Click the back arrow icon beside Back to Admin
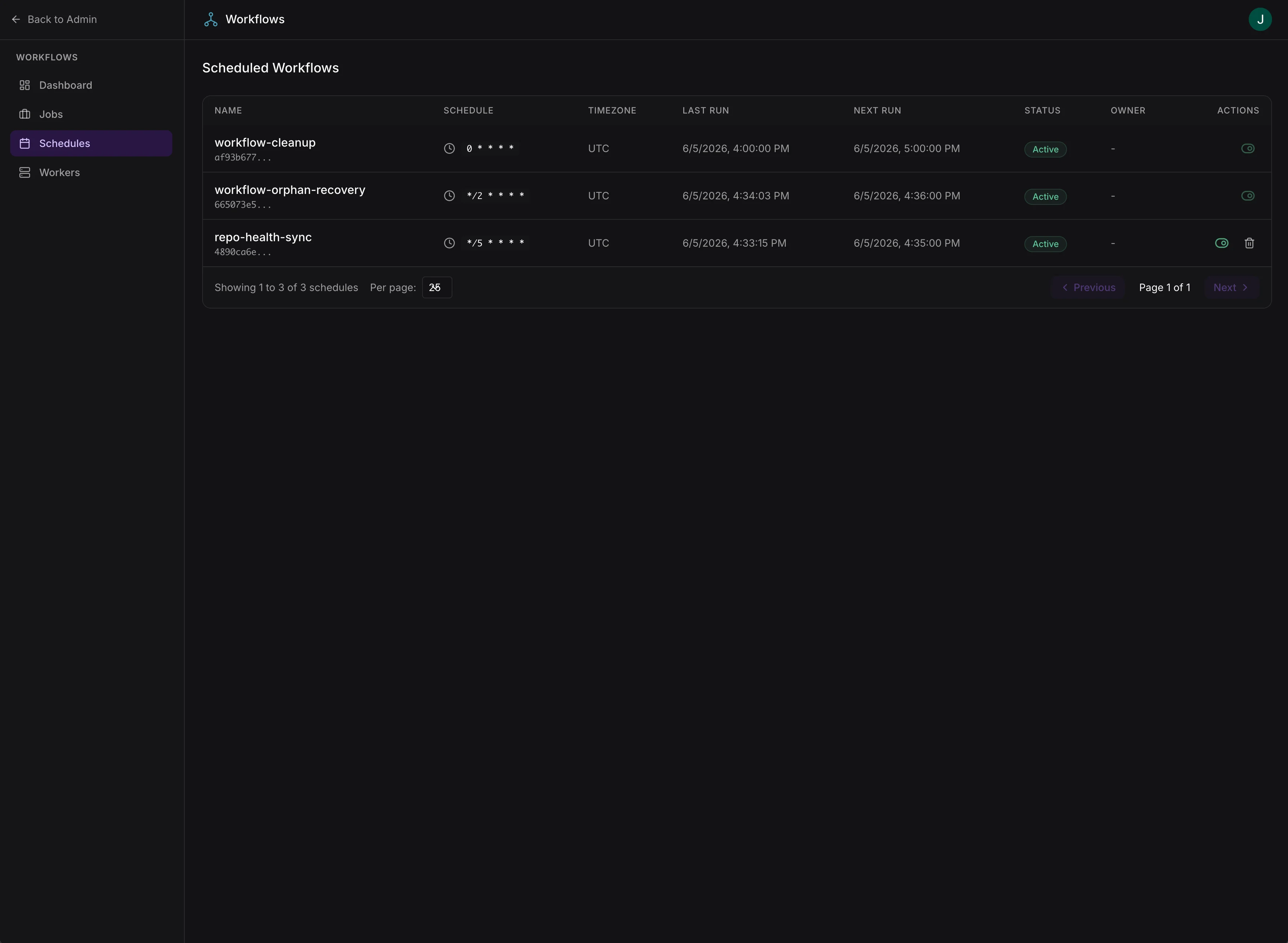1288x943 pixels. (16, 19)
